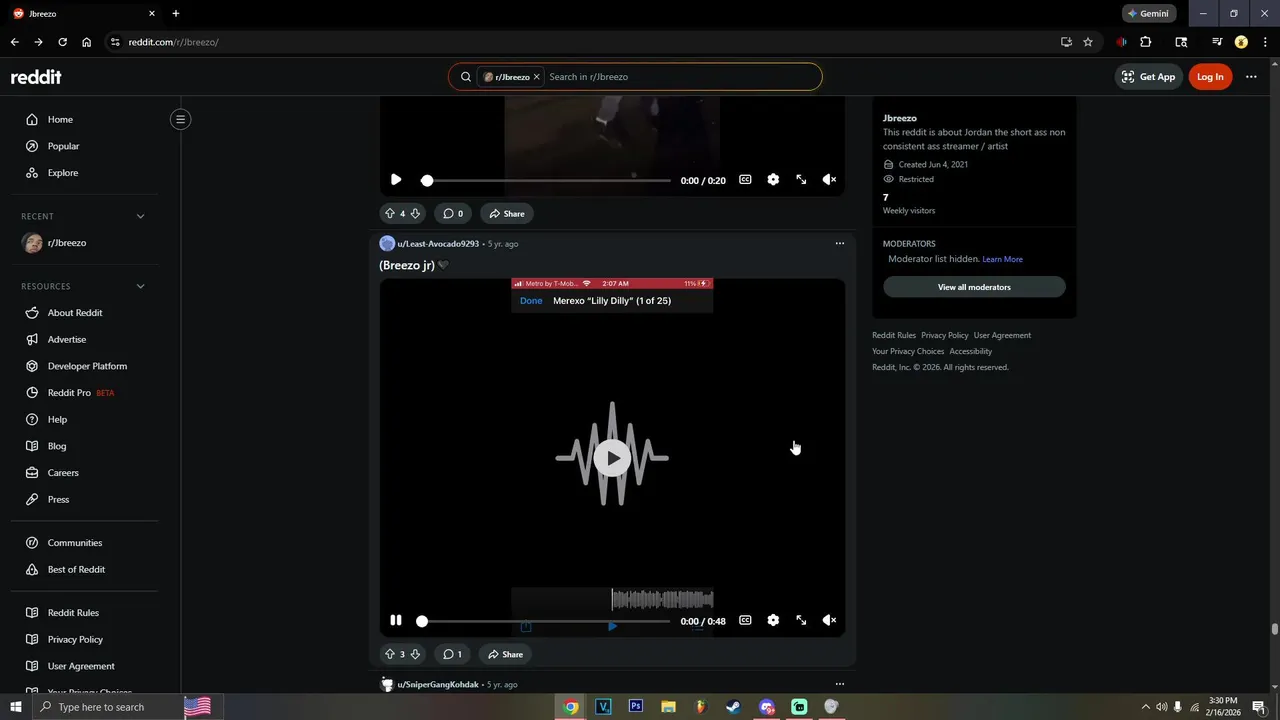Viewport: 1280px width, 720px height.
Task: Open comments on post with 0 comments
Action: (x=453, y=214)
